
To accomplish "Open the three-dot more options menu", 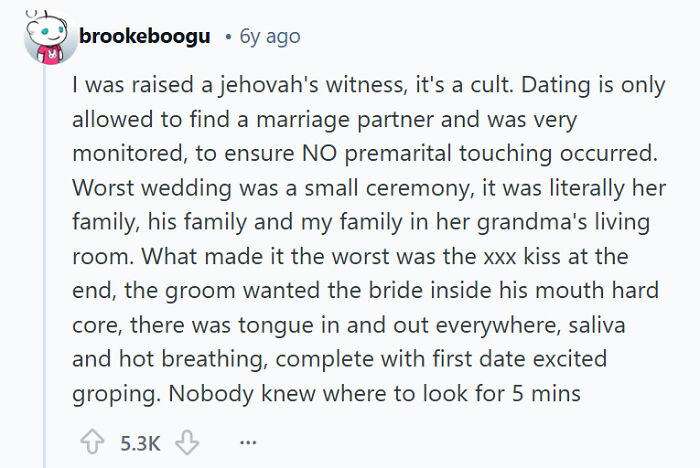I will click(248, 442).
